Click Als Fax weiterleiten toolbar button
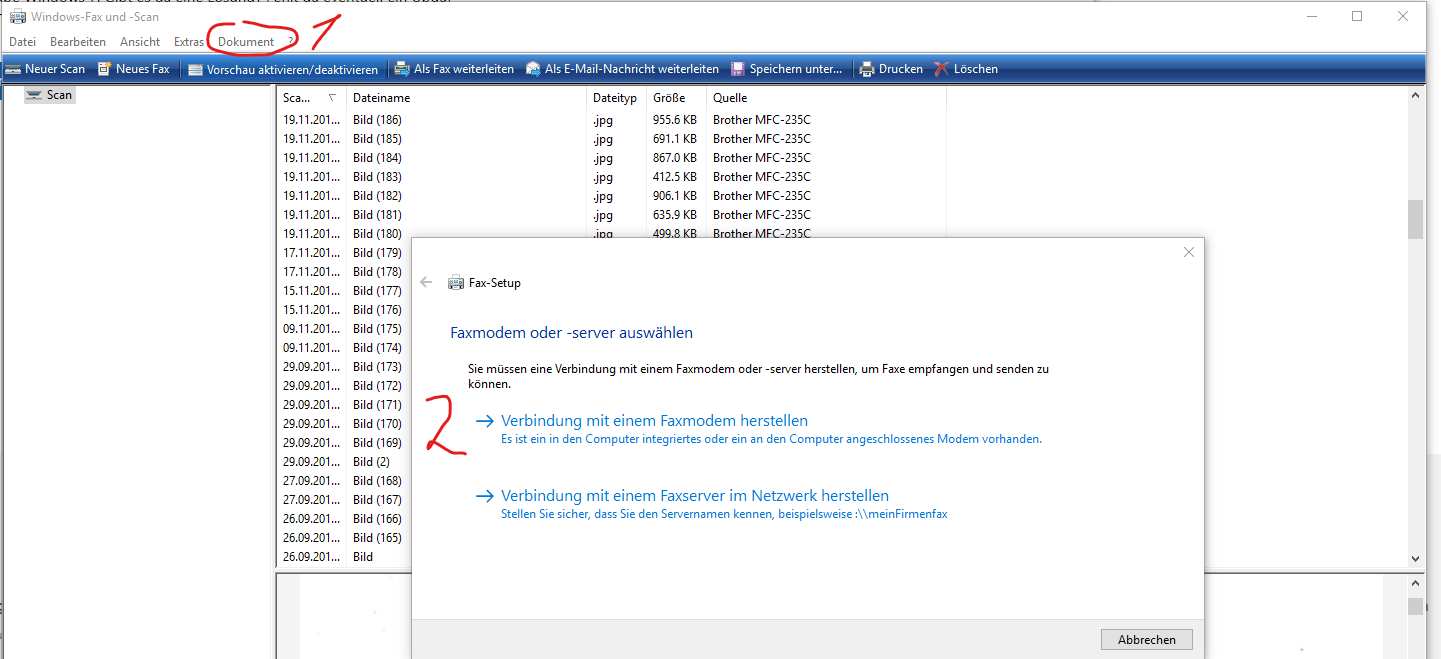 click(454, 69)
